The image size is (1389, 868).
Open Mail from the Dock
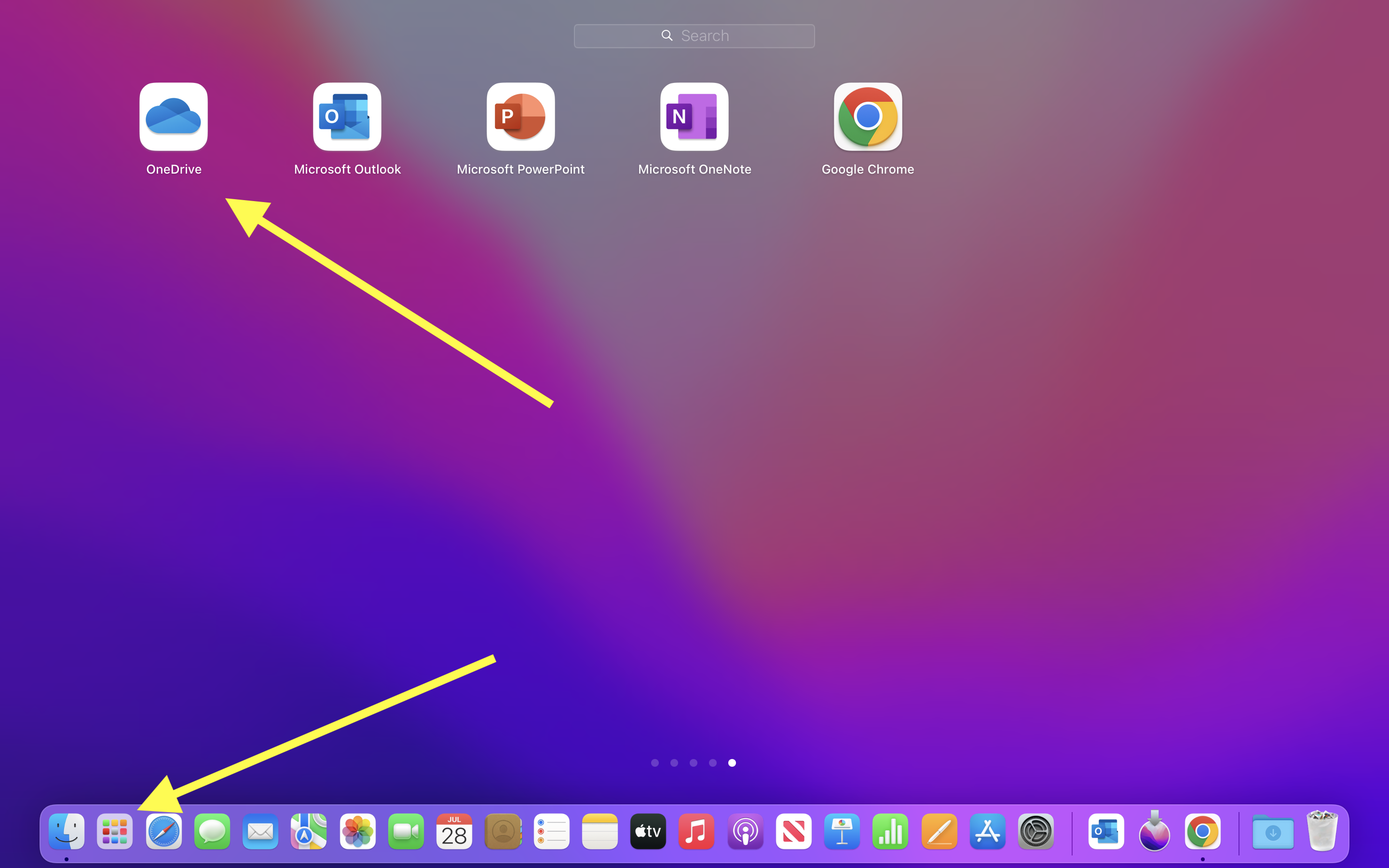260,831
